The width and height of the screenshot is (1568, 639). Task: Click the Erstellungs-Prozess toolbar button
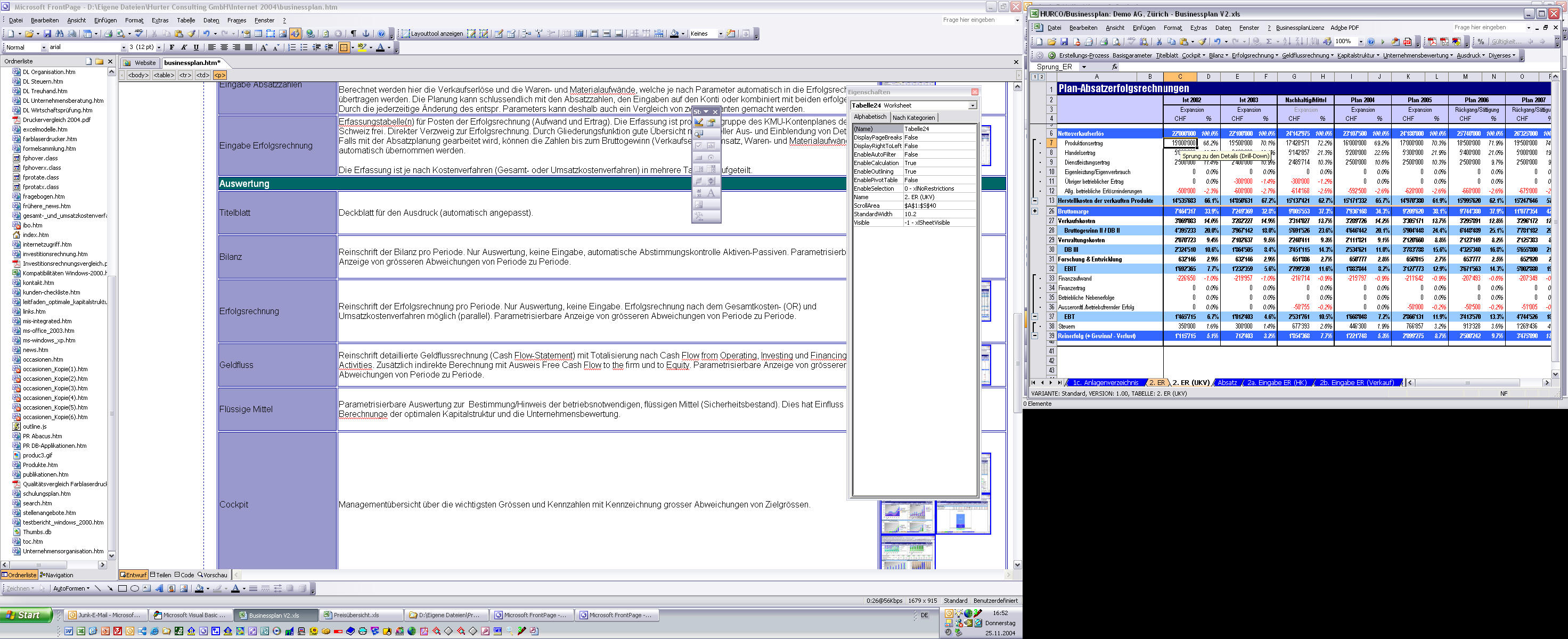tap(1084, 55)
